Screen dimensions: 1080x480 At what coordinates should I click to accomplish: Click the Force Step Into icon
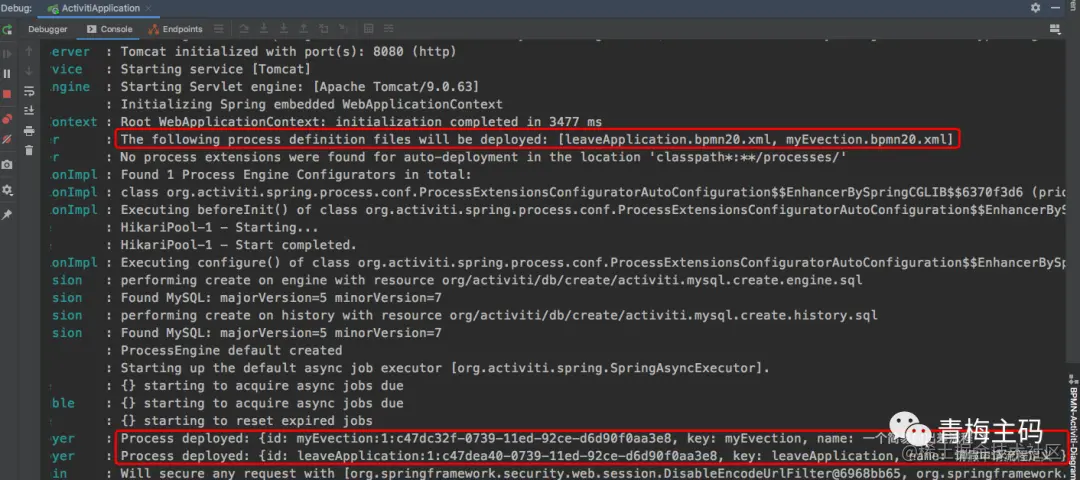(x=284, y=29)
